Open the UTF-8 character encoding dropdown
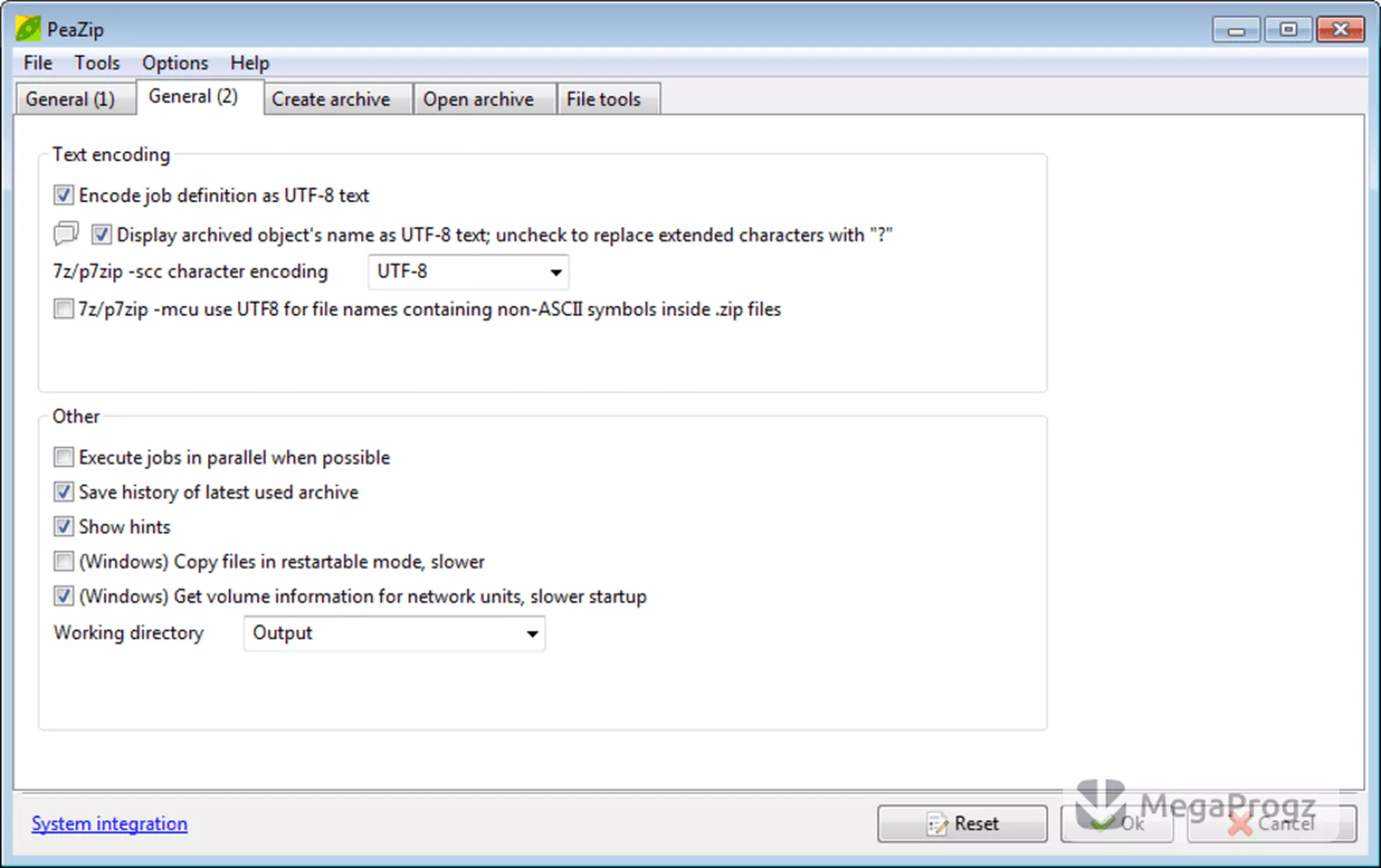The width and height of the screenshot is (1381, 868). pos(468,272)
